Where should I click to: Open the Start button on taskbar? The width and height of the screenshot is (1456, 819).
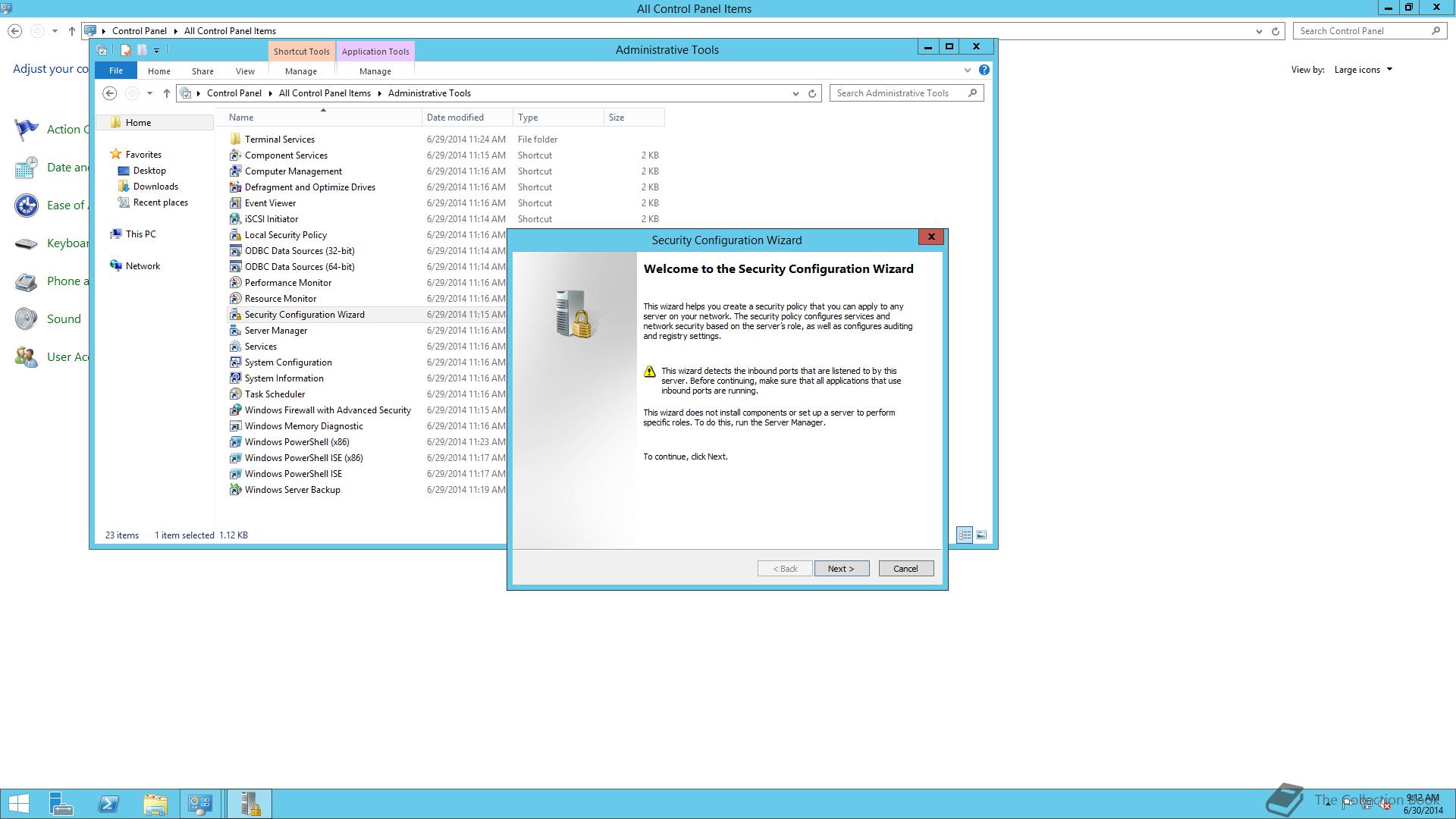tap(18, 804)
